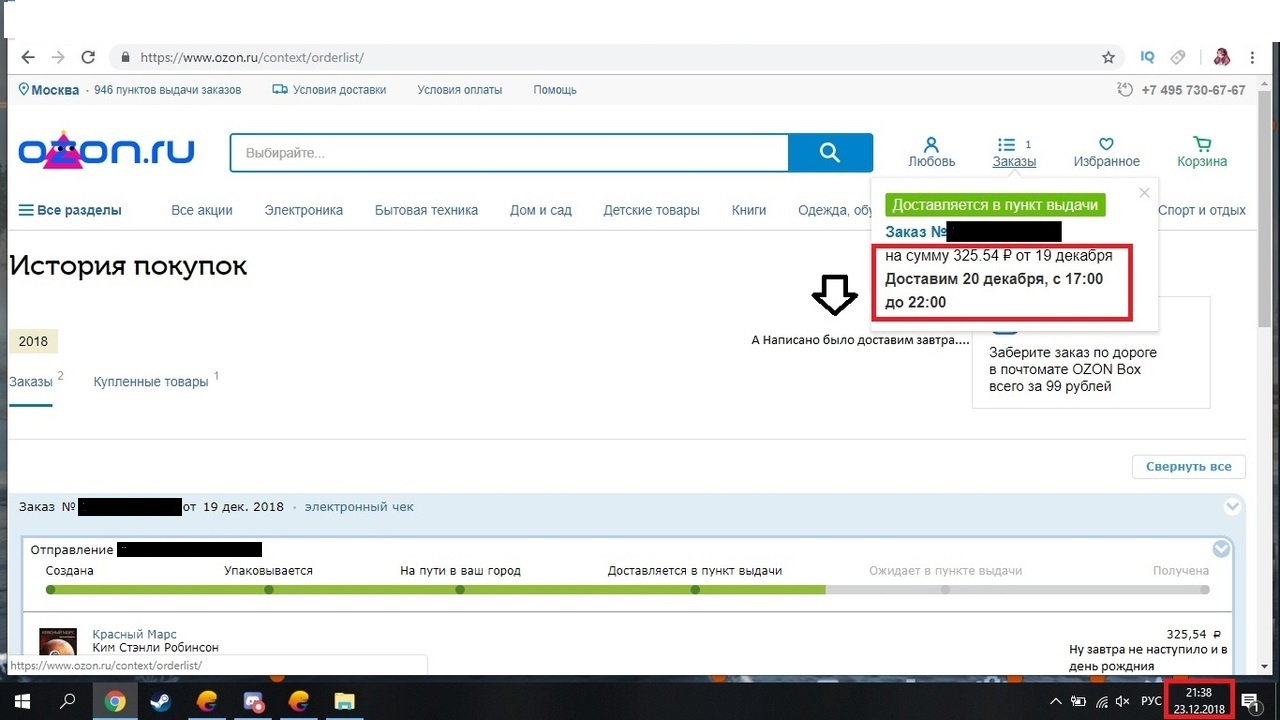Image resolution: width=1280 pixels, height=720 pixels.
Task: Open Дом и сад category
Action: [x=541, y=210]
